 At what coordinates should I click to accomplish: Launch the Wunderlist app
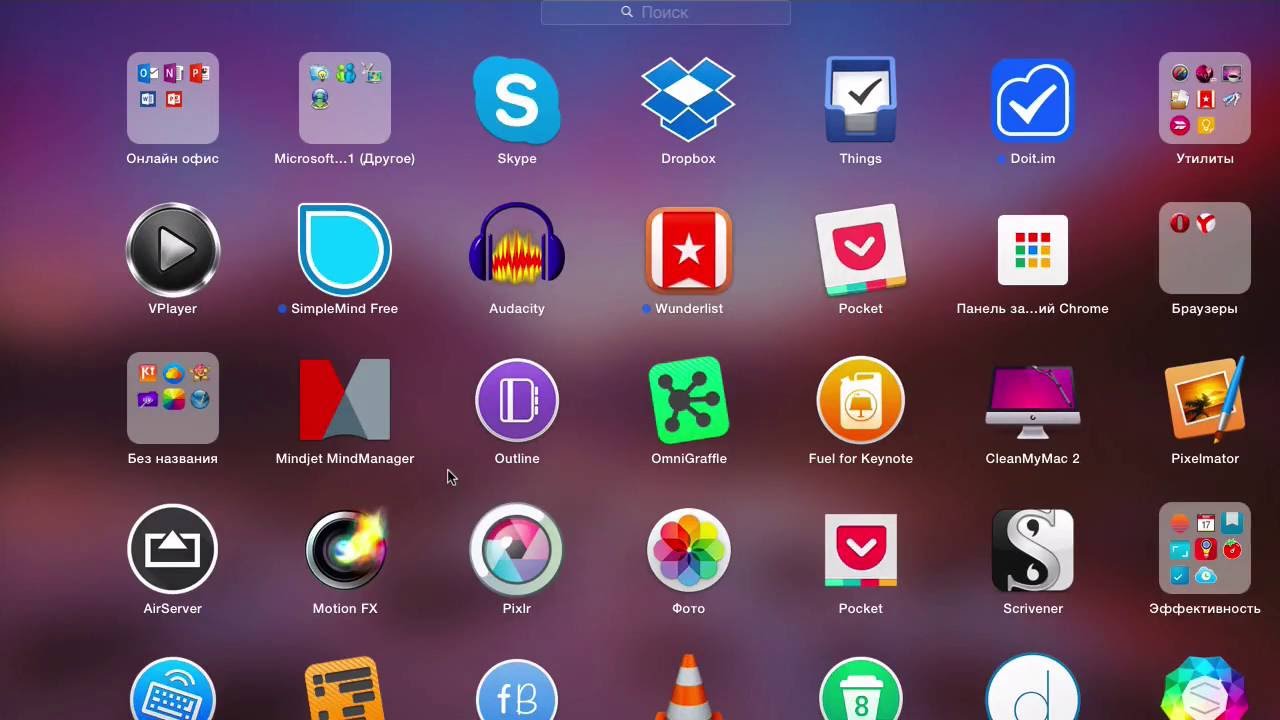click(x=689, y=249)
